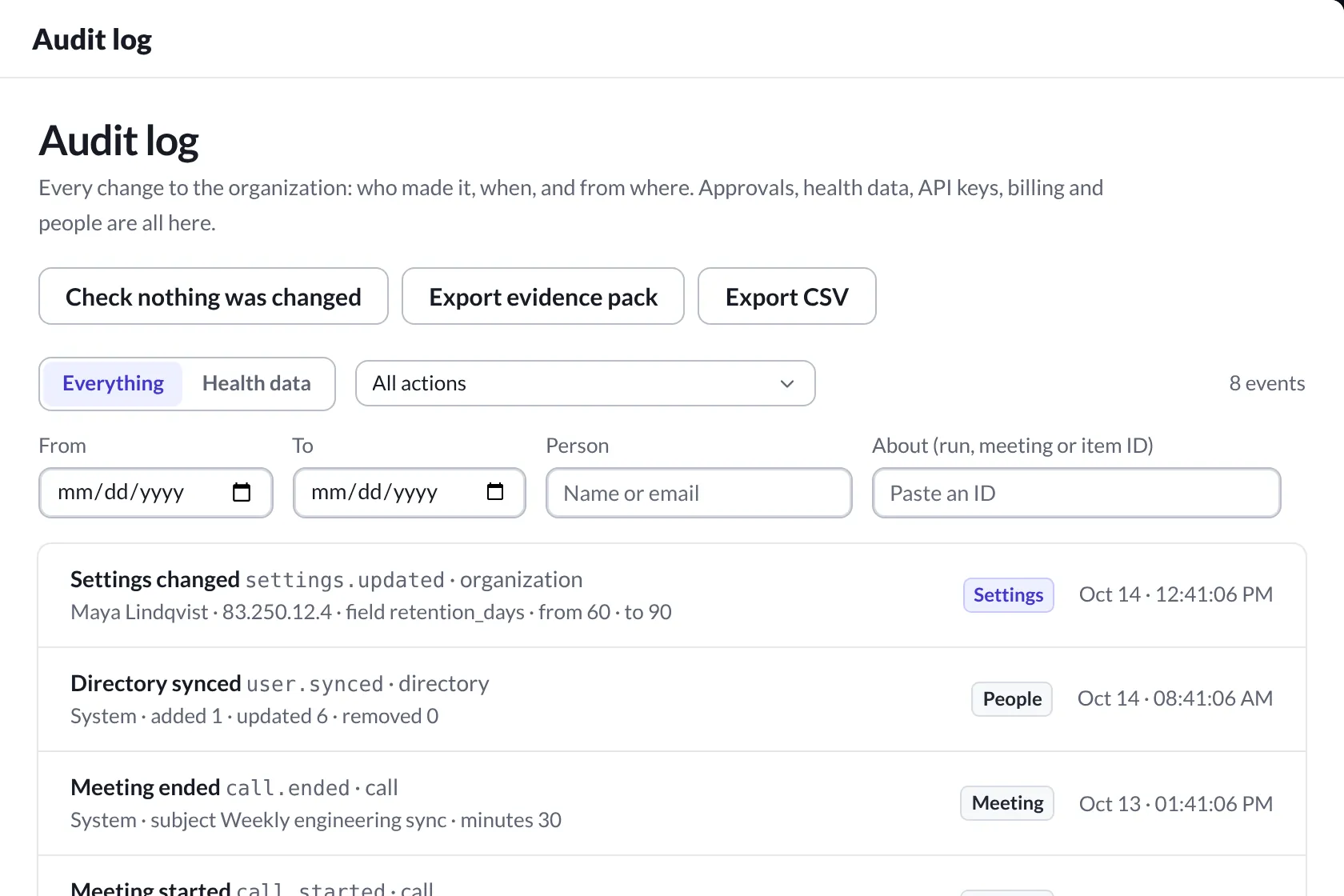This screenshot has height=896, width=1344.
Task: Click the Export CSV button
Action: [787, 296]
